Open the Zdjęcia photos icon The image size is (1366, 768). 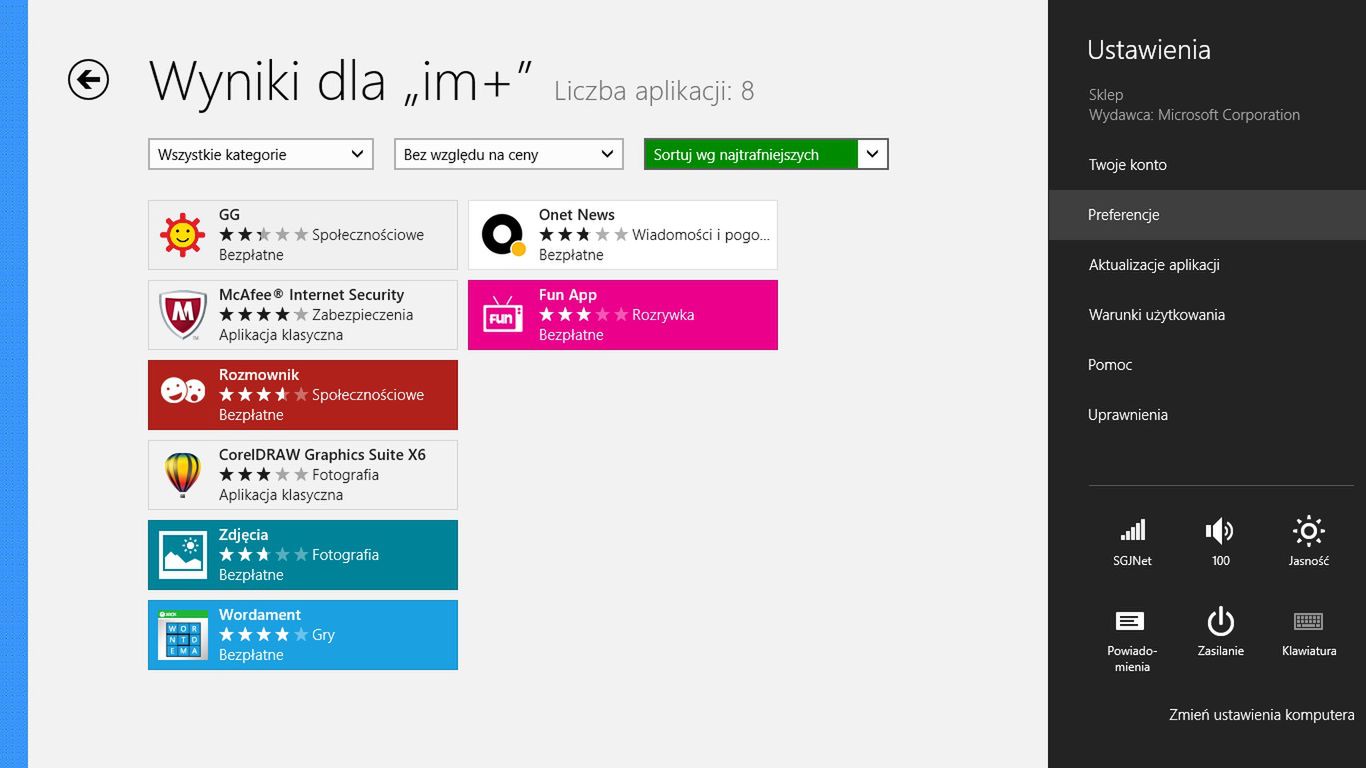183,555
